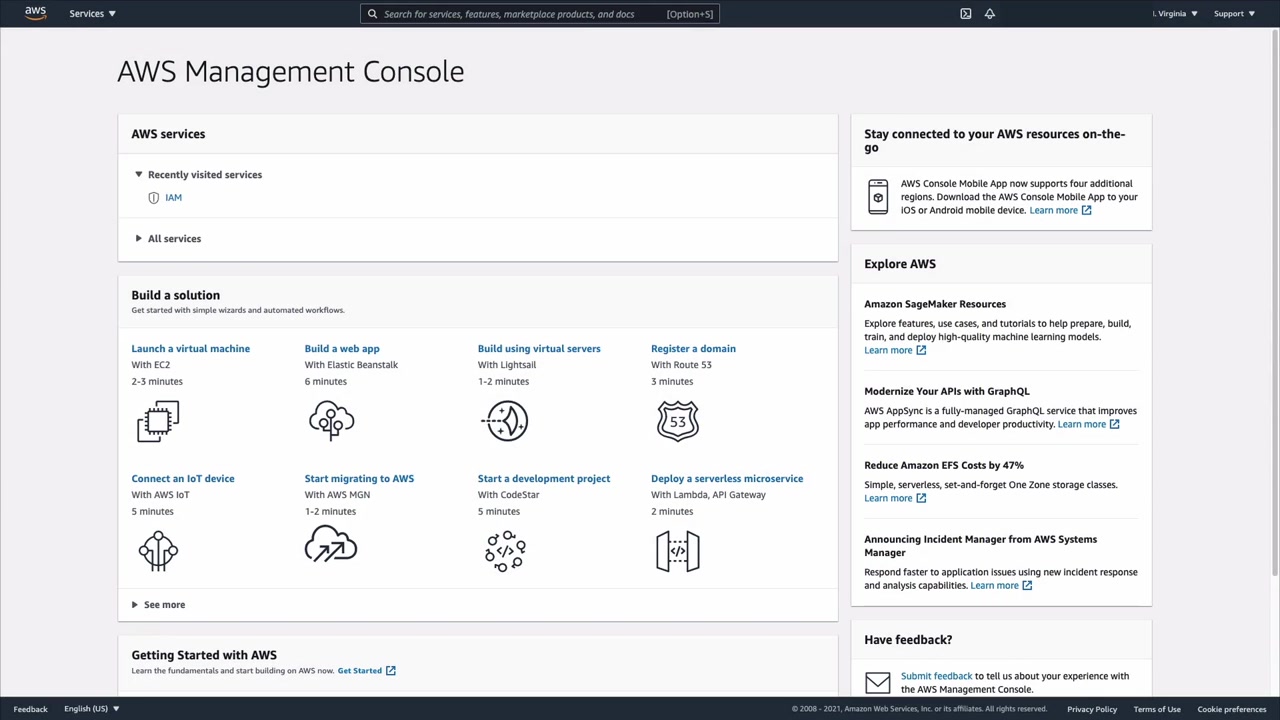Click external link icon for Mobile App Learn more
This screenshot has height=720, width=1280.
[1086, 210]
